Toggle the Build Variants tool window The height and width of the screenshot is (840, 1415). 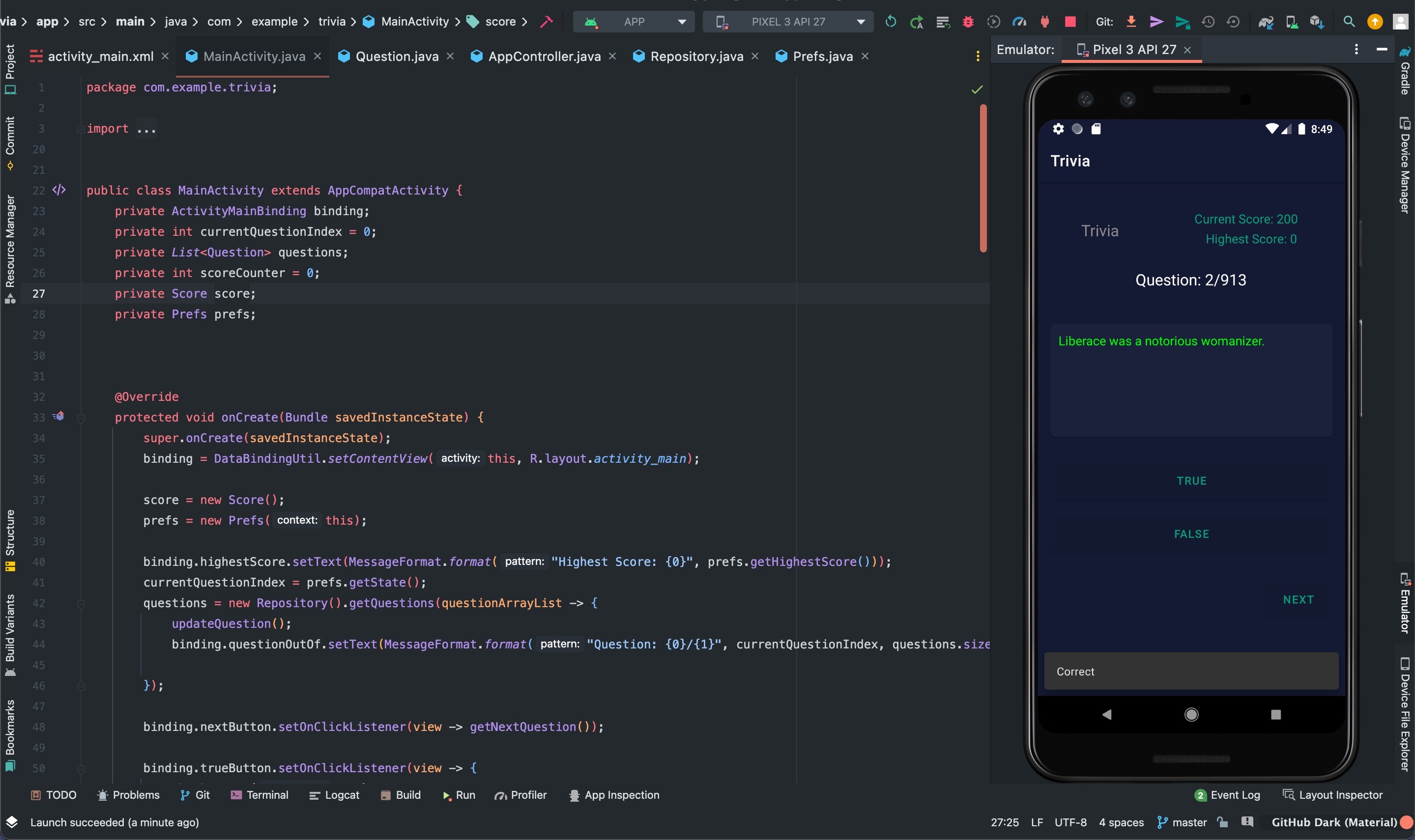[10, 635]
